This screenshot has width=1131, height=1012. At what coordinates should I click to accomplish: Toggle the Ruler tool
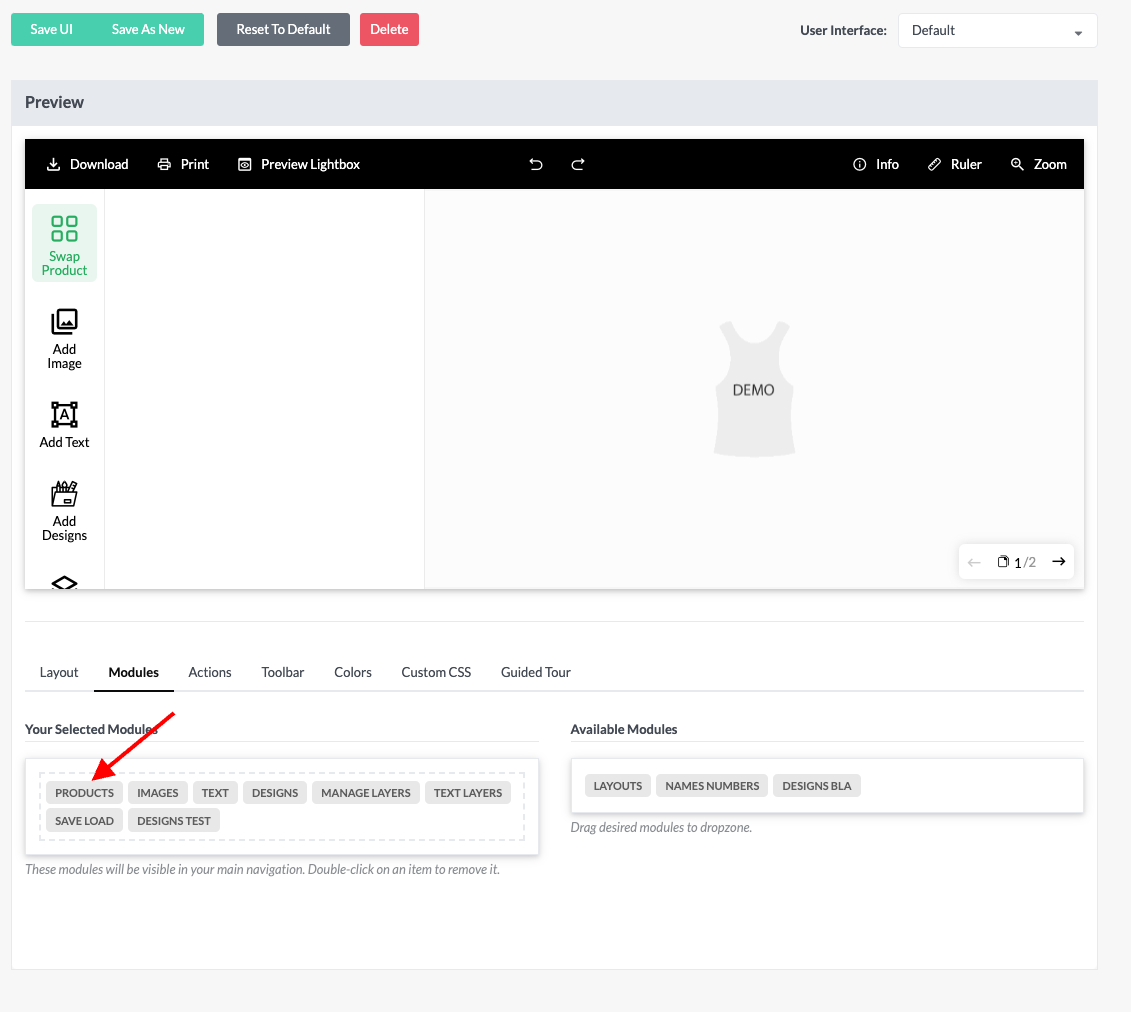954,164
